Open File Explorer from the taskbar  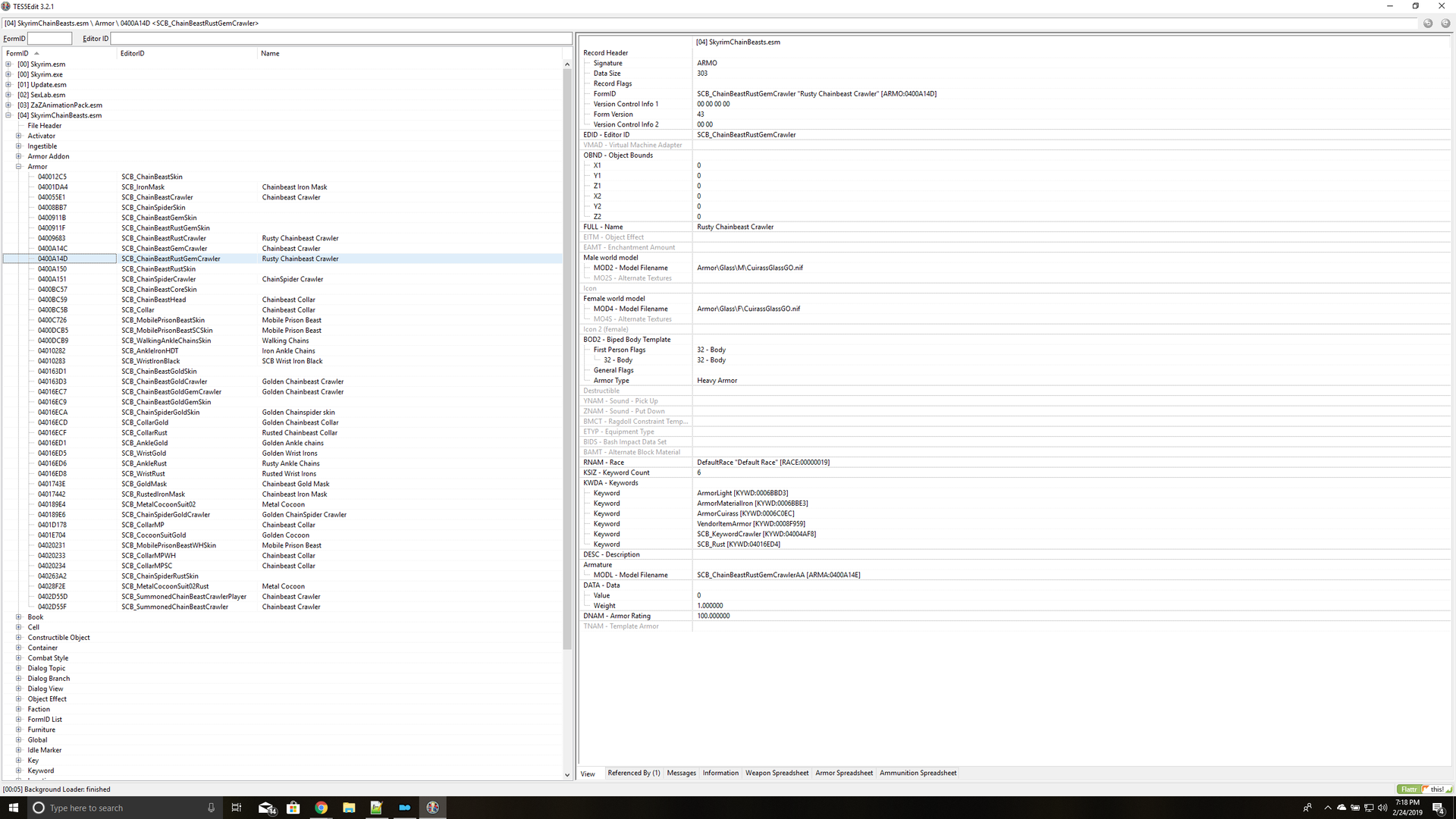[349, 808]
